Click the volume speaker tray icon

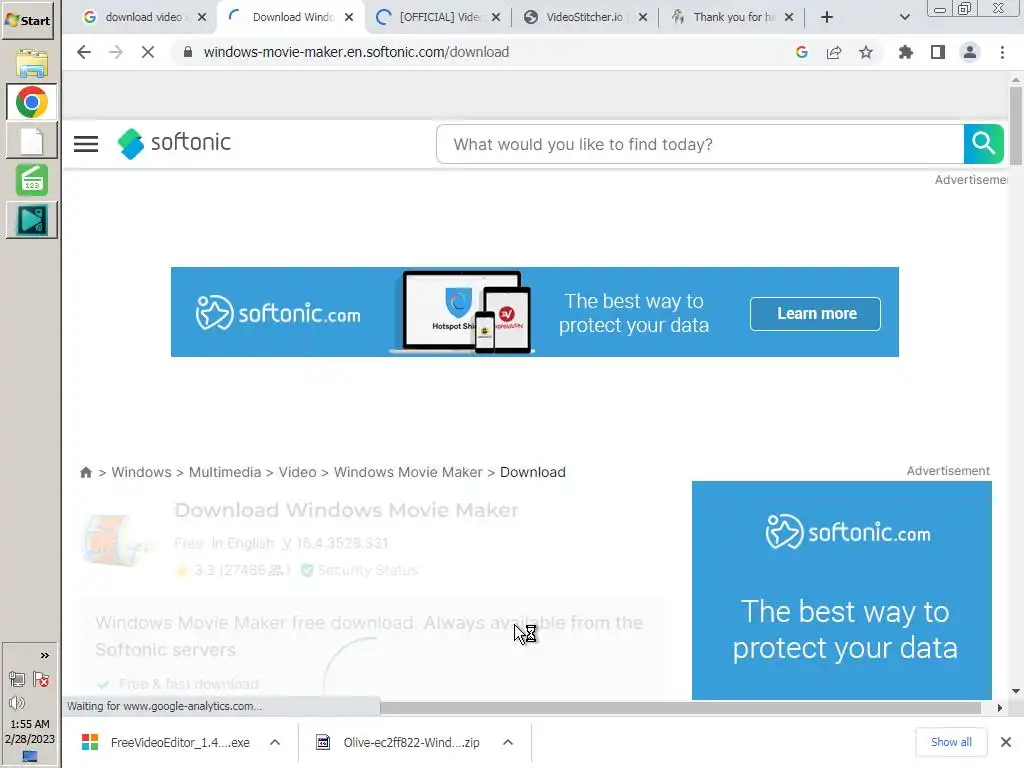pyautogui.click(x=17, y=703)
